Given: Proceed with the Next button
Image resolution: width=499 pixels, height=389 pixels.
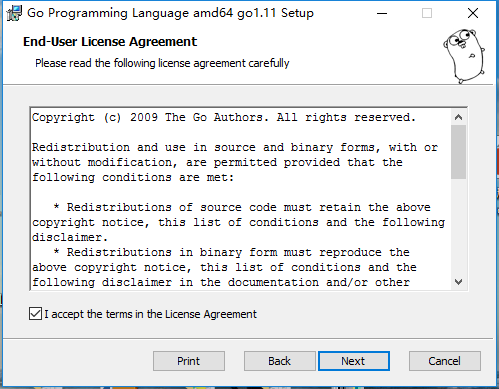Looking at the screenshot, I should [354, 361].
